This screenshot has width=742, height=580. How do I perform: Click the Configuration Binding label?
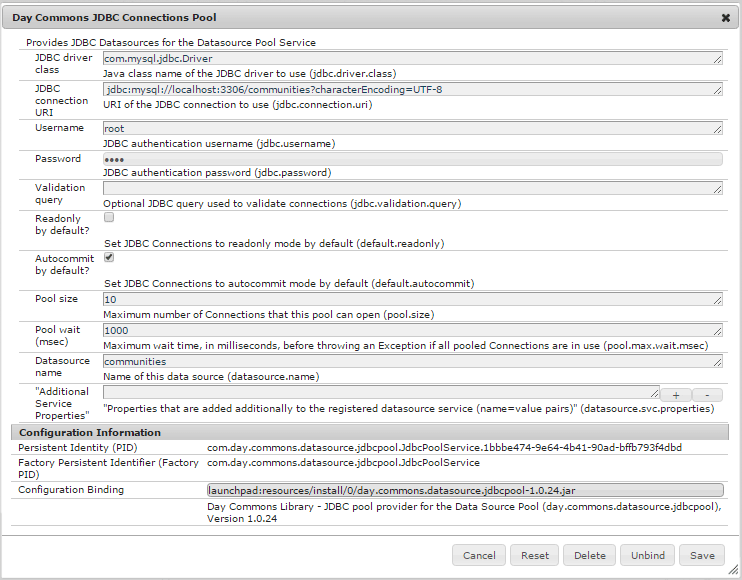(71, 490)
